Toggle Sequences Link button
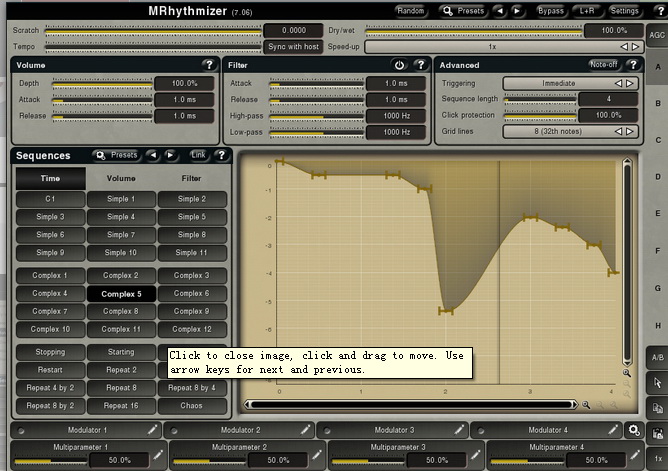The height and width of the screenshot is (471, 668). [x=198, y=155]
